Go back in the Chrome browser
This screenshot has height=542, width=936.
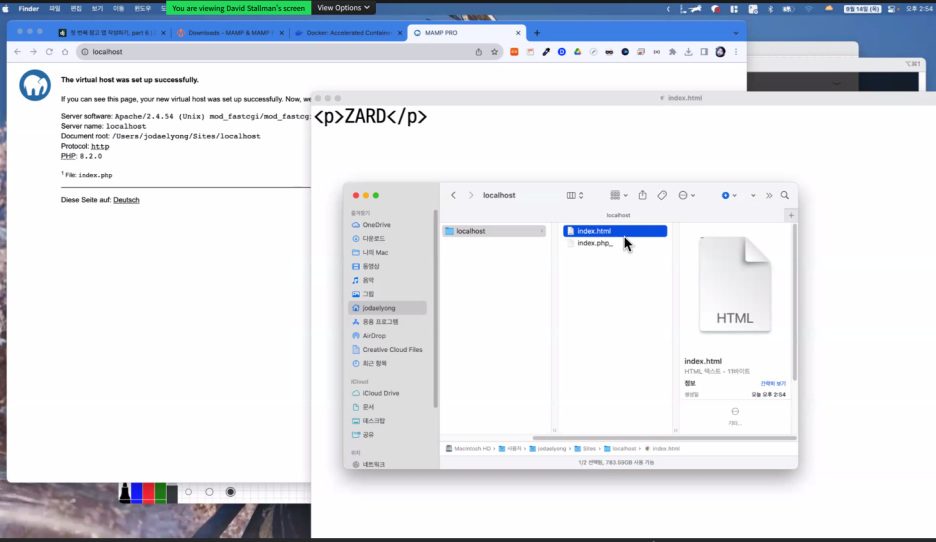point(17,52)
